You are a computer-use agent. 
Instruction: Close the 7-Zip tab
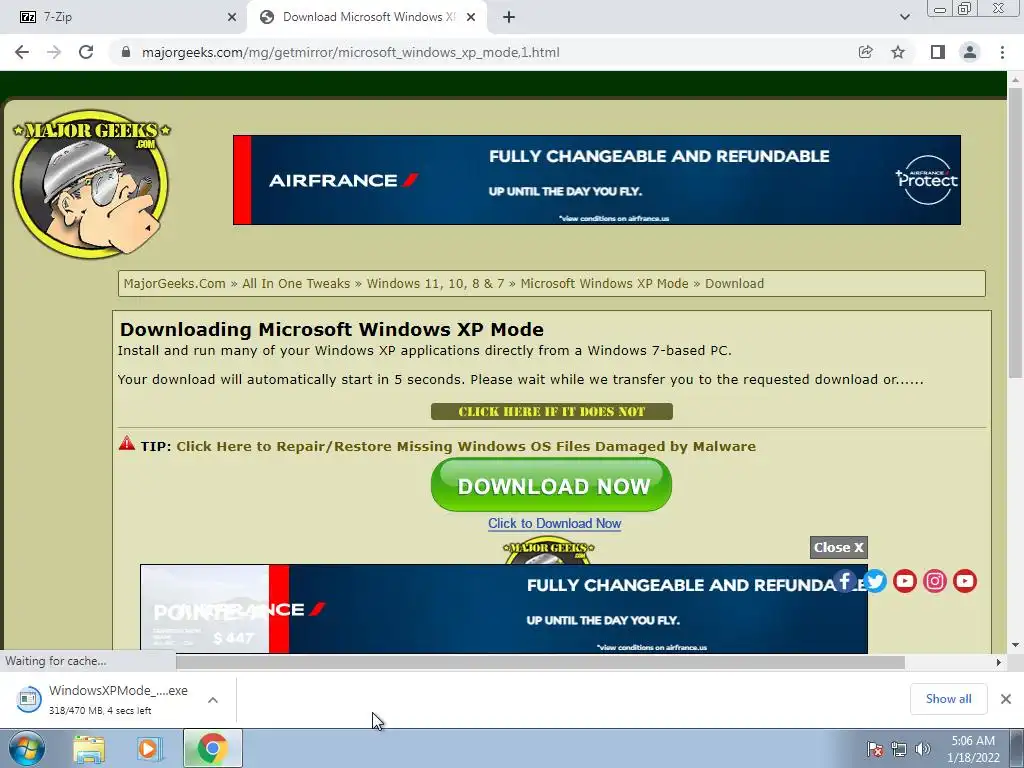click(232, 17)
